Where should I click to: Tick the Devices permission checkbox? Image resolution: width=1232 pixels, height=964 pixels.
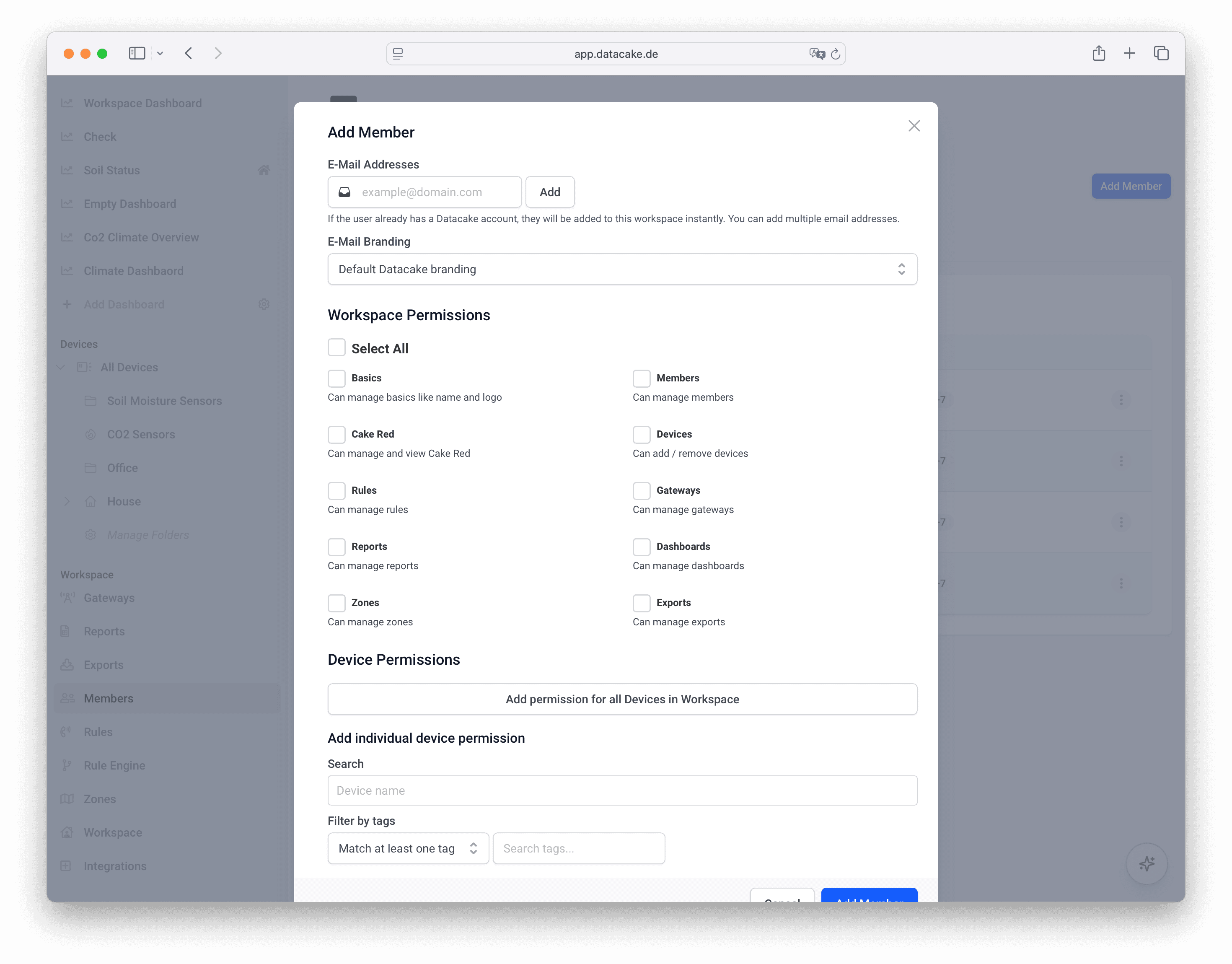(x=641, y=434)
